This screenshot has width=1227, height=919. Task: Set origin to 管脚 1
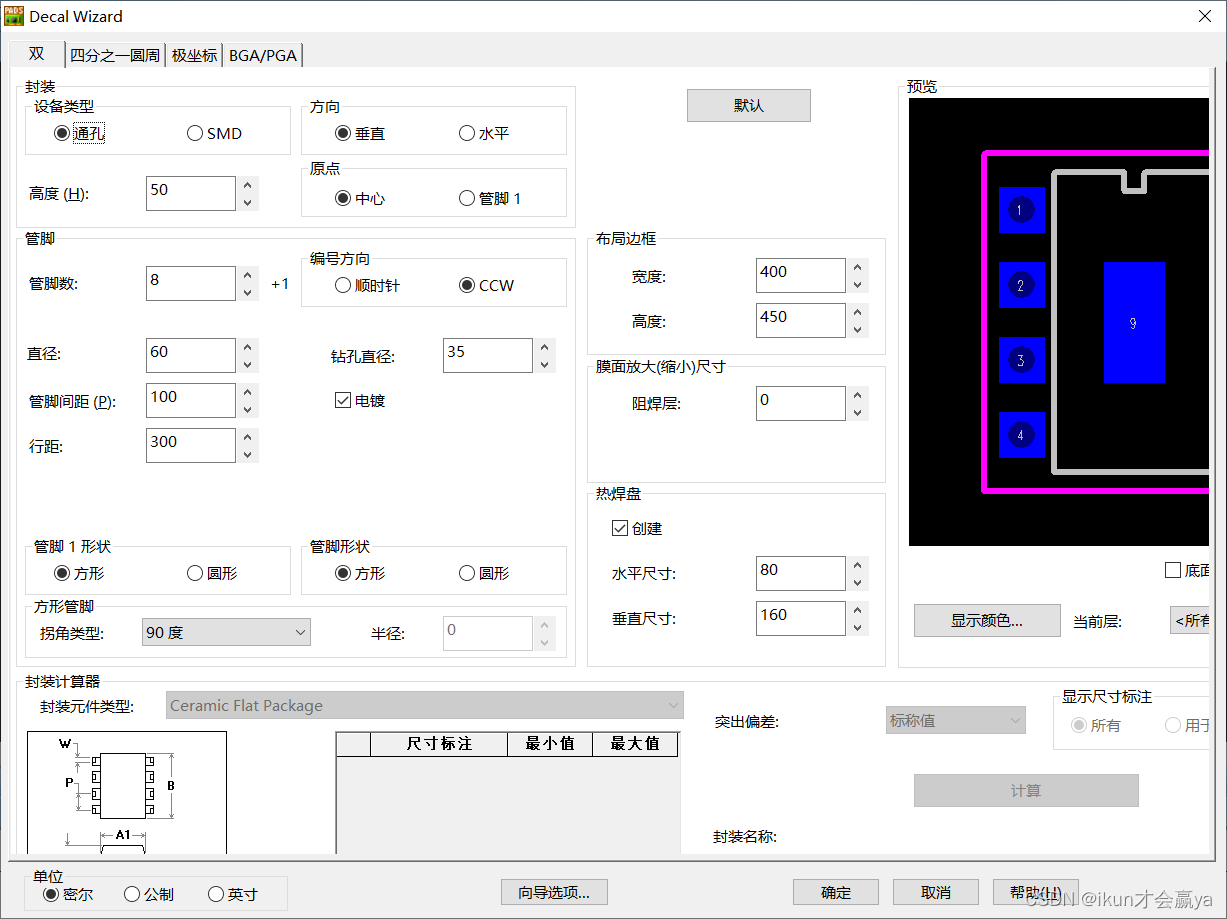tap(468, 197)
